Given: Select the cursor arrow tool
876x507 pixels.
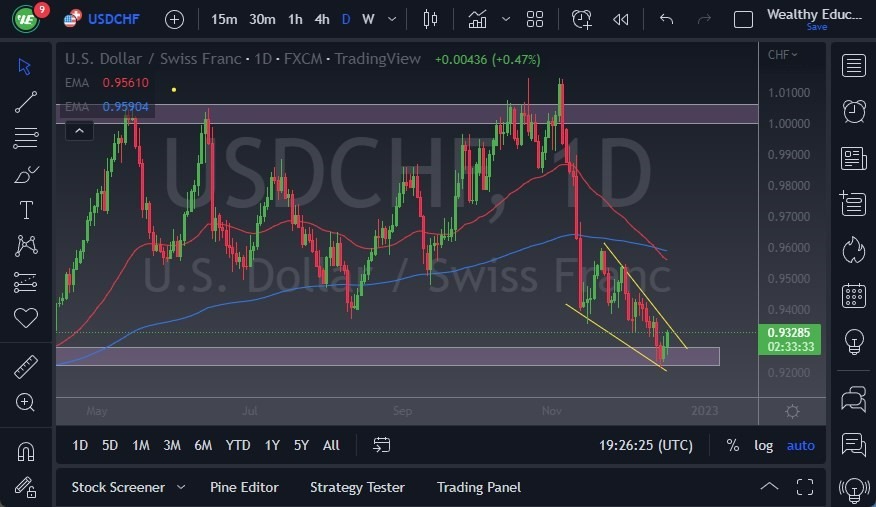Looking at the screenshot, I should [x=25, y=66].
